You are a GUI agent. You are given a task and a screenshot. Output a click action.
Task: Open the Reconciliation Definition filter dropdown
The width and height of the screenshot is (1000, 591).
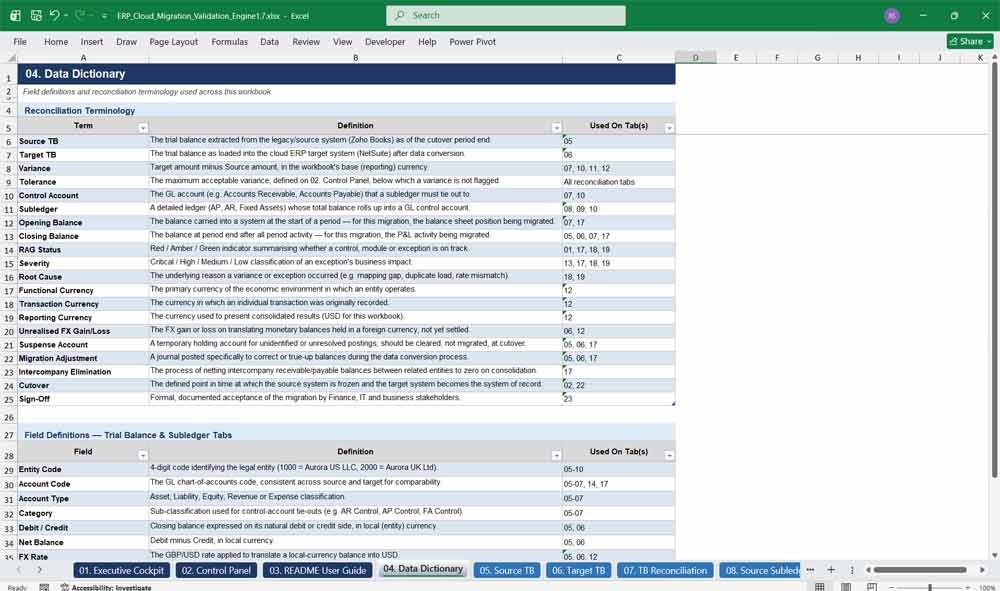[x=556, y=128]
